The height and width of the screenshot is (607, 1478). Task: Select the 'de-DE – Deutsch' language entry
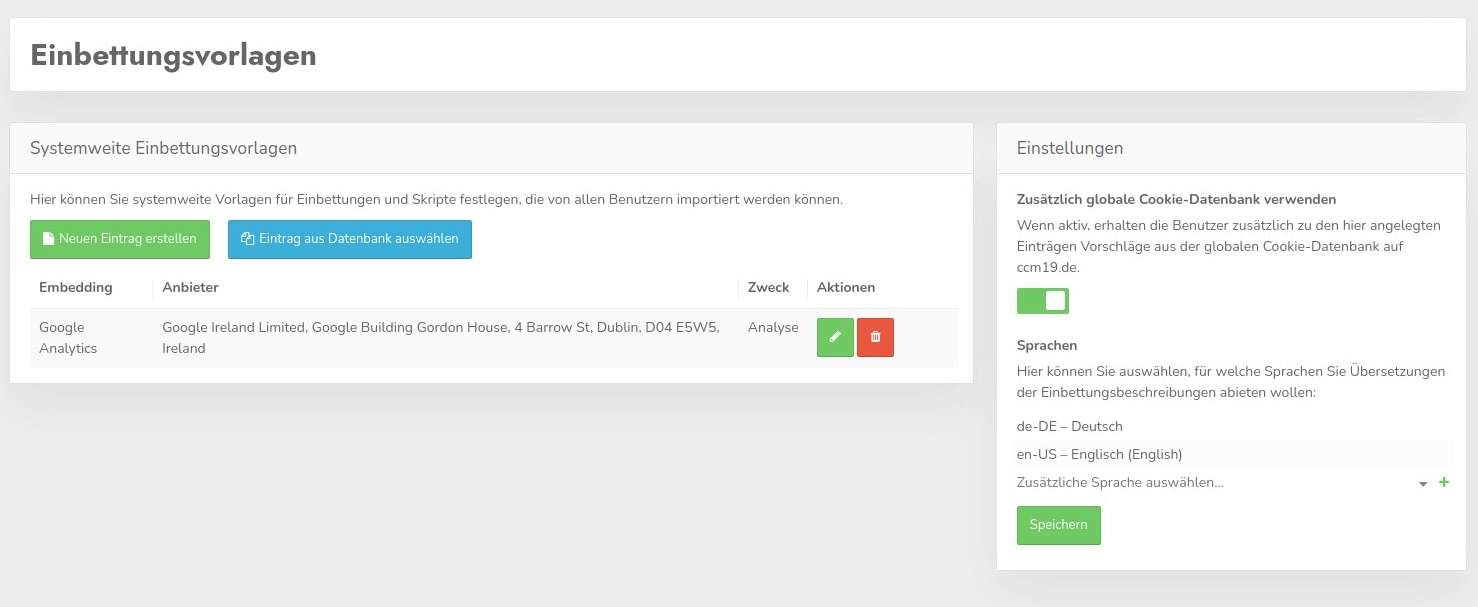point(1070,426)
